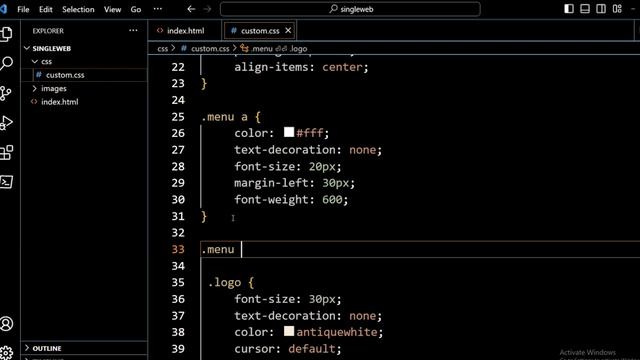Open the Edit menu
The width and height of the screenshot is (640, 360).
[45, 9]
